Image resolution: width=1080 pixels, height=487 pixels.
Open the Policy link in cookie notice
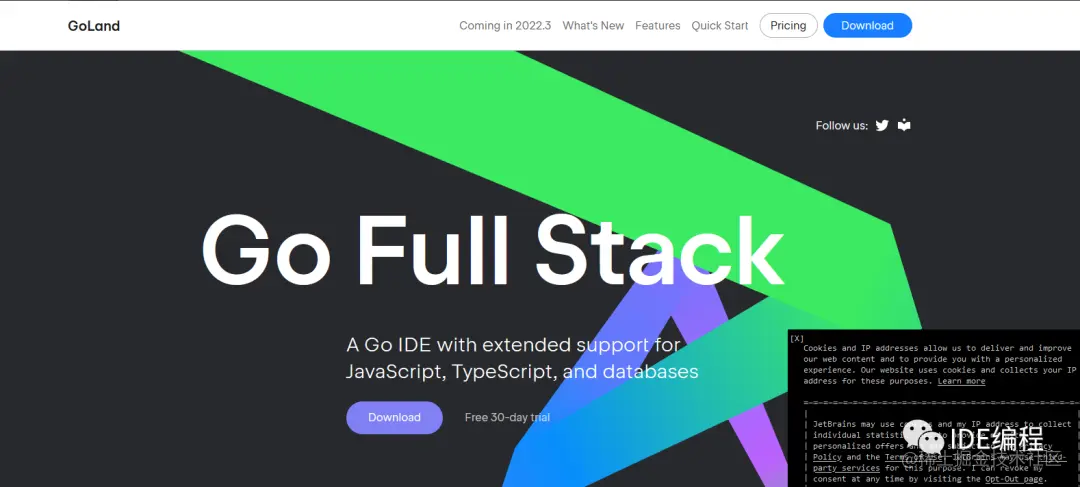(827, 457)
